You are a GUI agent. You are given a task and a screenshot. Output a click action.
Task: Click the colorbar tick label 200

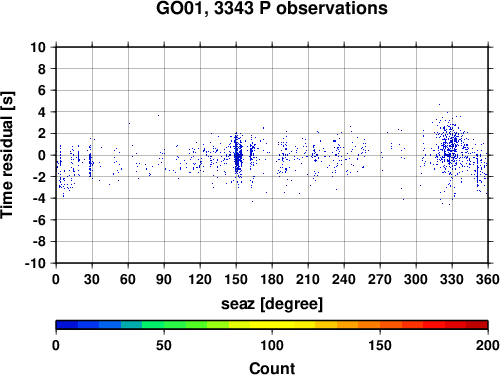tap(488, 345)
